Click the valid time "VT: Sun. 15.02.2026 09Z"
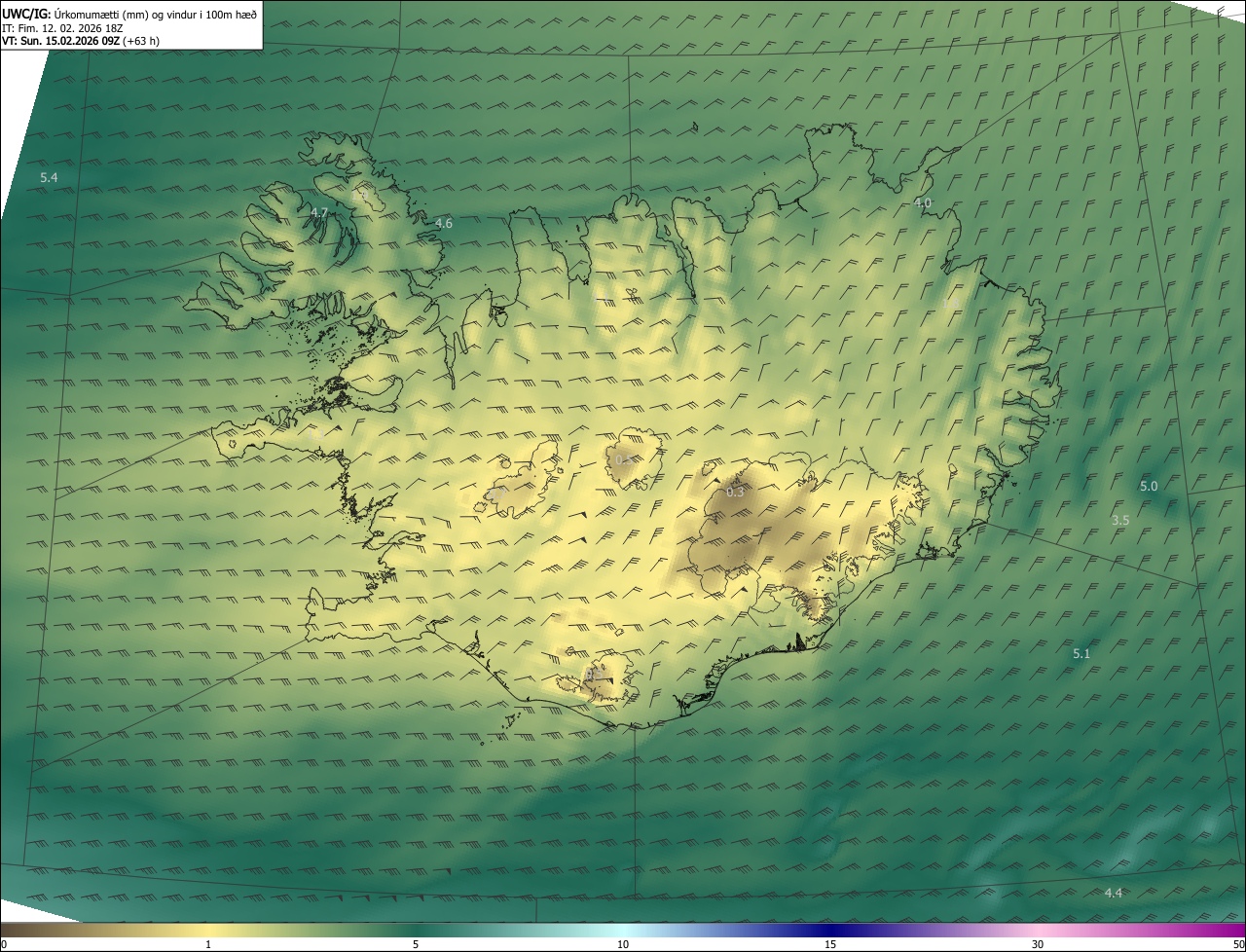The width and height of the screenshot is (1246, 952). click(60, 41)
